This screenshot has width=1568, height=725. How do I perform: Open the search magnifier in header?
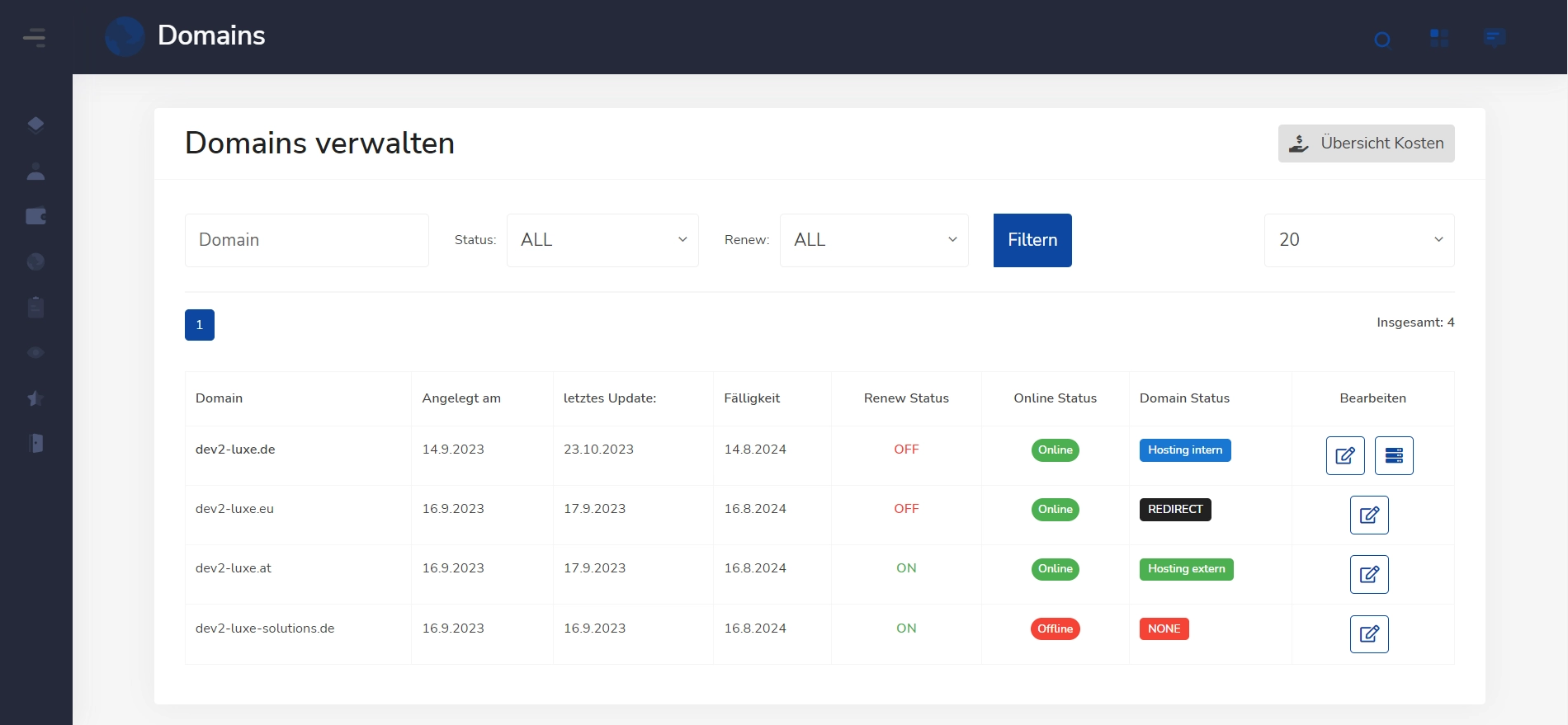[x=1382, y=39]
